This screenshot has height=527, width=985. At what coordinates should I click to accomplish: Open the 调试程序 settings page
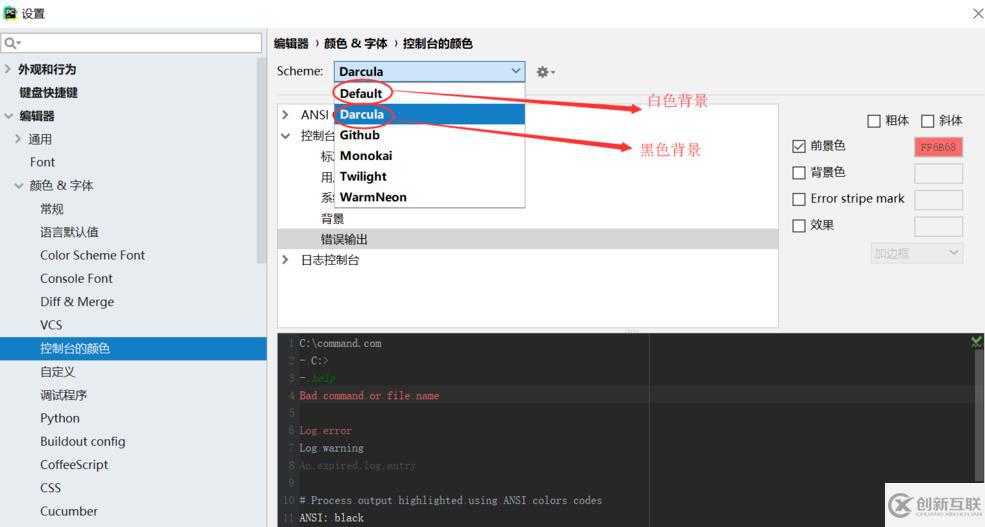pyautogui.click(x=63, y=395)
